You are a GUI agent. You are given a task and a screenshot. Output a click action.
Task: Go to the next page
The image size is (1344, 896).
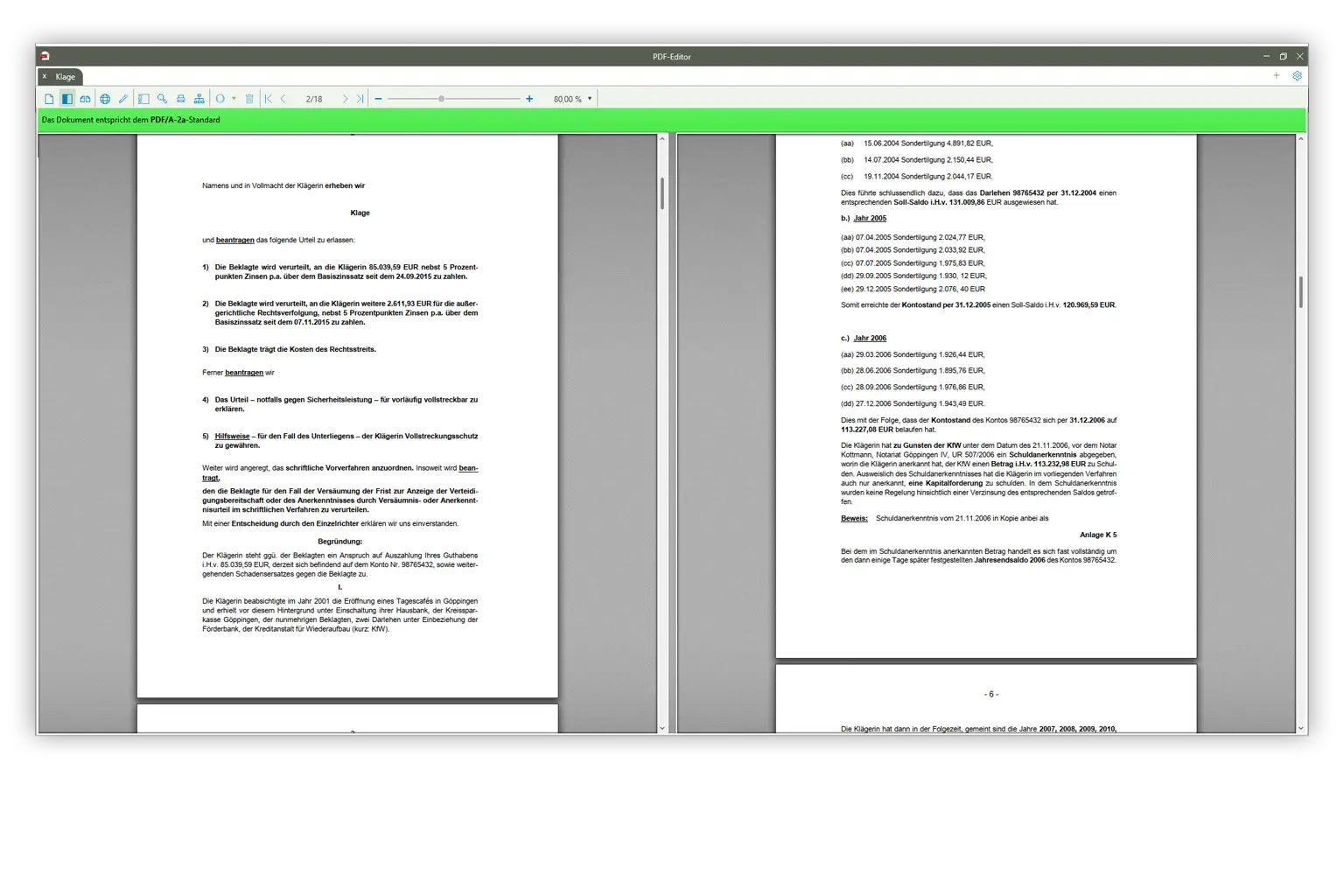tap(345, 99)
